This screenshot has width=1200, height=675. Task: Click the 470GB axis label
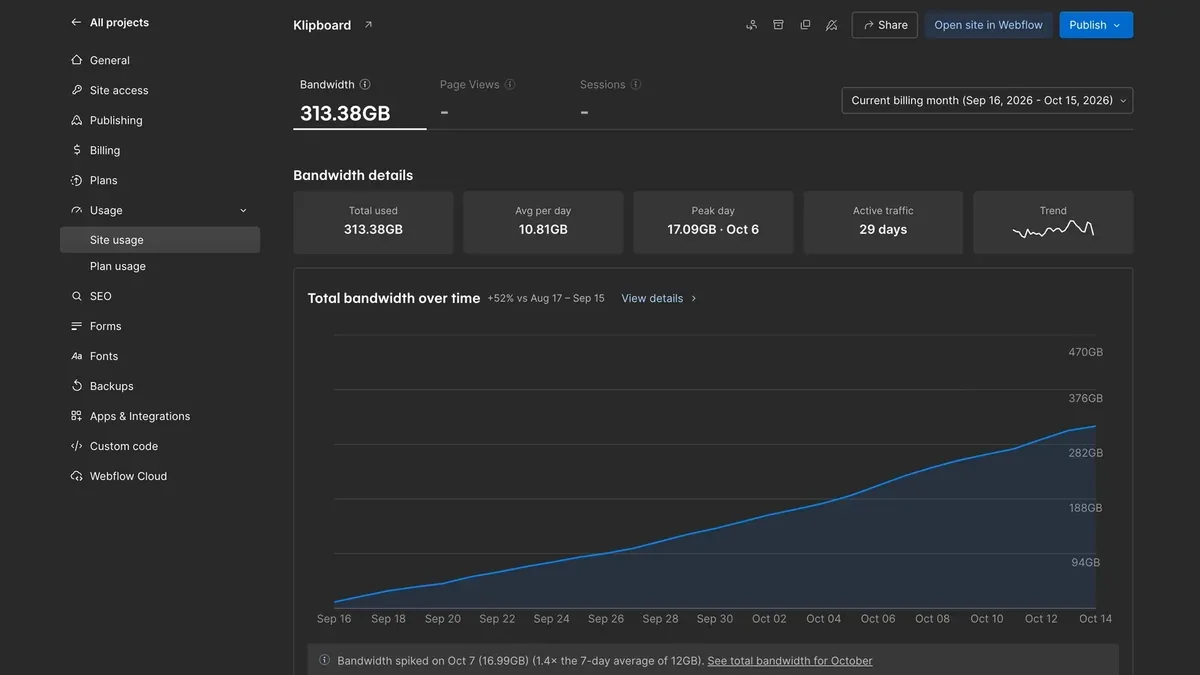tap(1085, 352)
